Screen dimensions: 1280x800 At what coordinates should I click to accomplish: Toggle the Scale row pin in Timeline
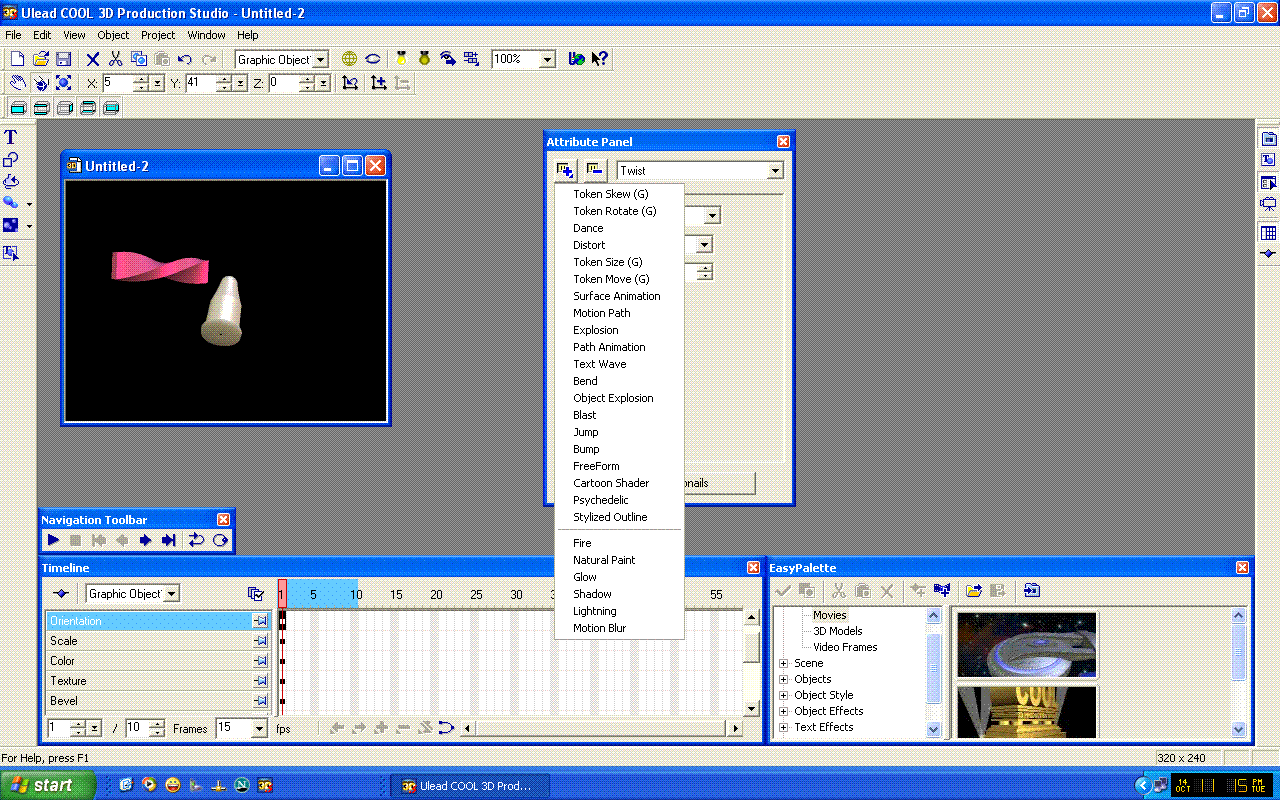(260, 641)
